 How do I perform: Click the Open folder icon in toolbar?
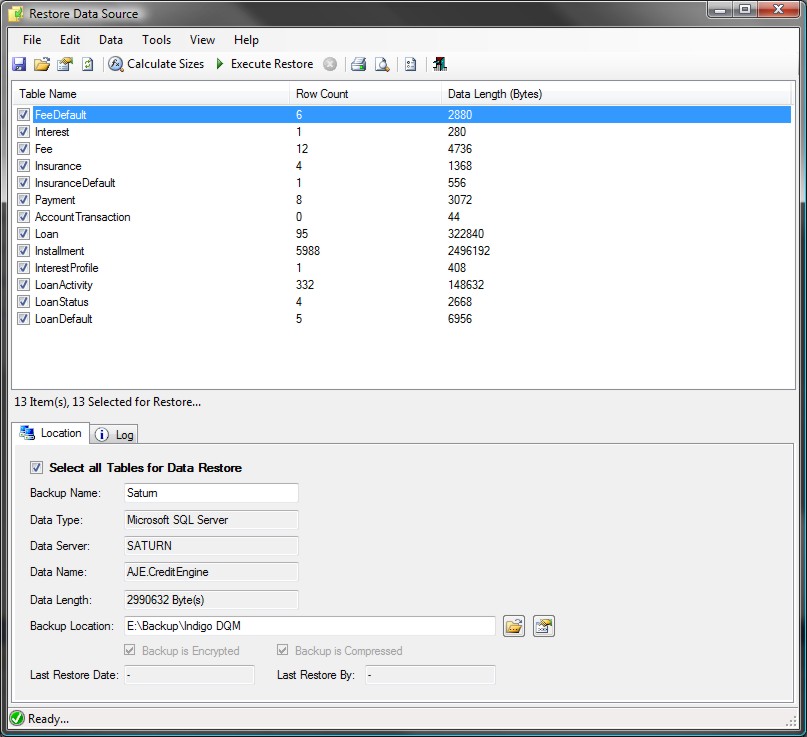point(41,64)
